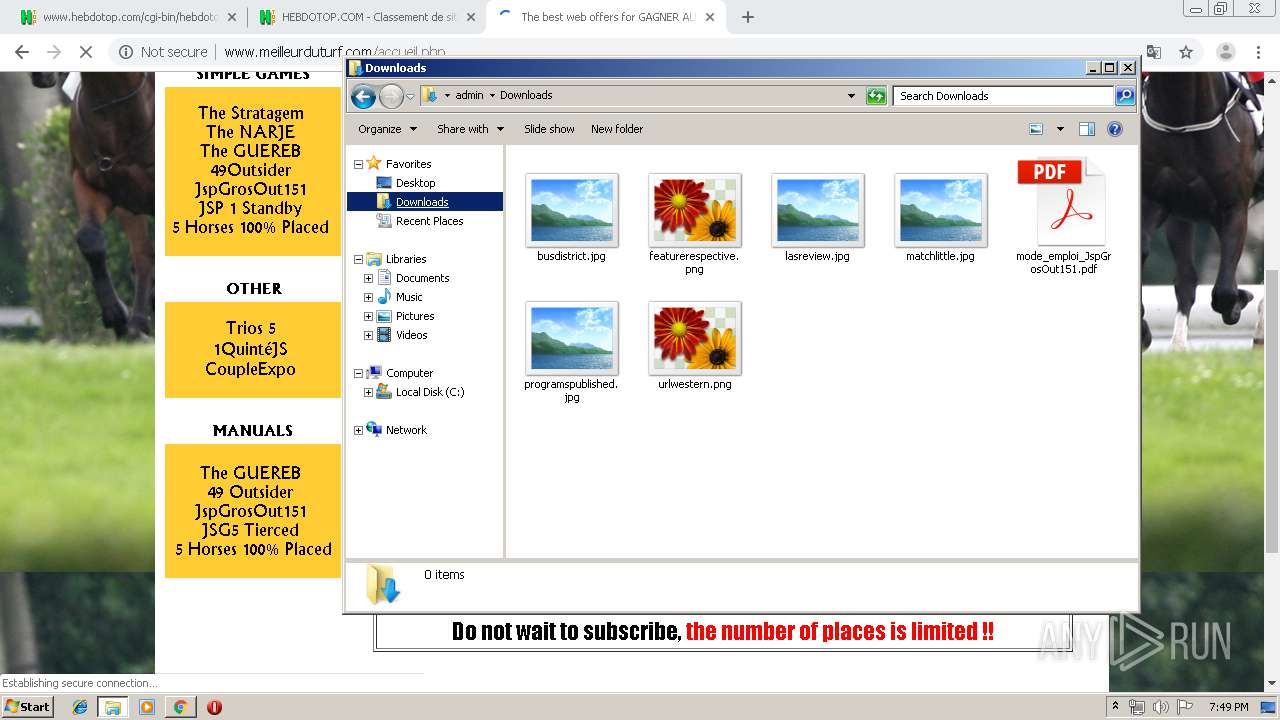Select busdistrict.jpg thumbnail
Image resolution: width=1280 pixels, height=720 pixels.
571,211
